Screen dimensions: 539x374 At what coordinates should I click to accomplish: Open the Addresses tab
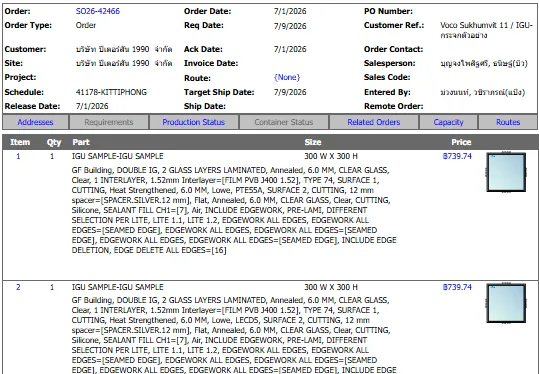35,122
